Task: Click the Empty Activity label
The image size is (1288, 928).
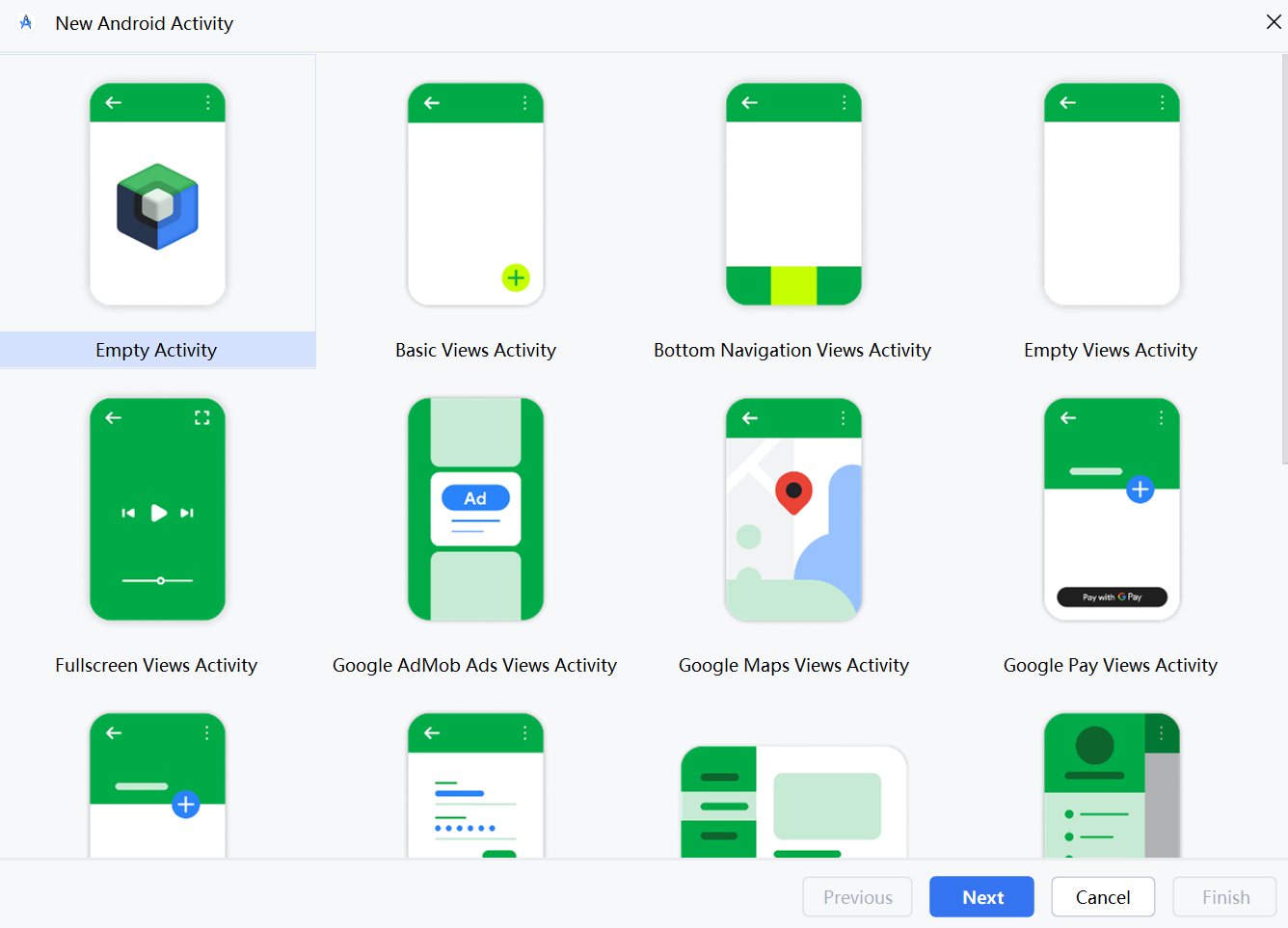Action: tap(156, 351)
